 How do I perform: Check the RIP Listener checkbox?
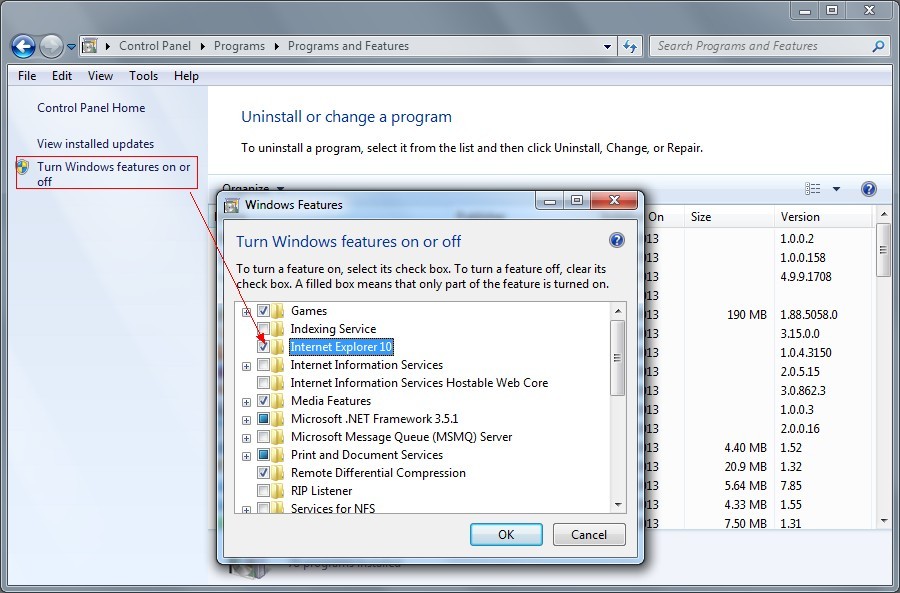[x=263, y=491]
